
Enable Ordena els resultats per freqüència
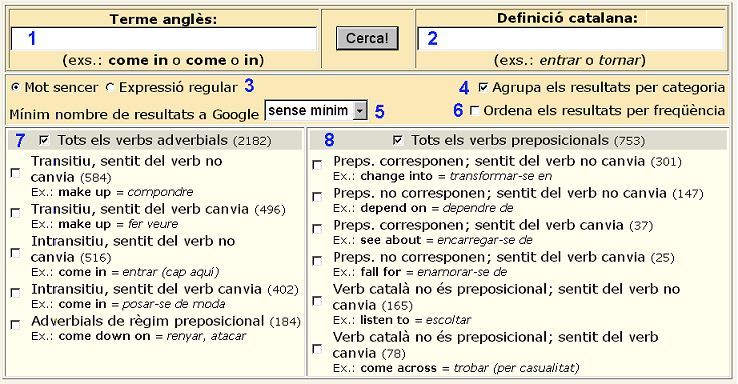[474, 111]
